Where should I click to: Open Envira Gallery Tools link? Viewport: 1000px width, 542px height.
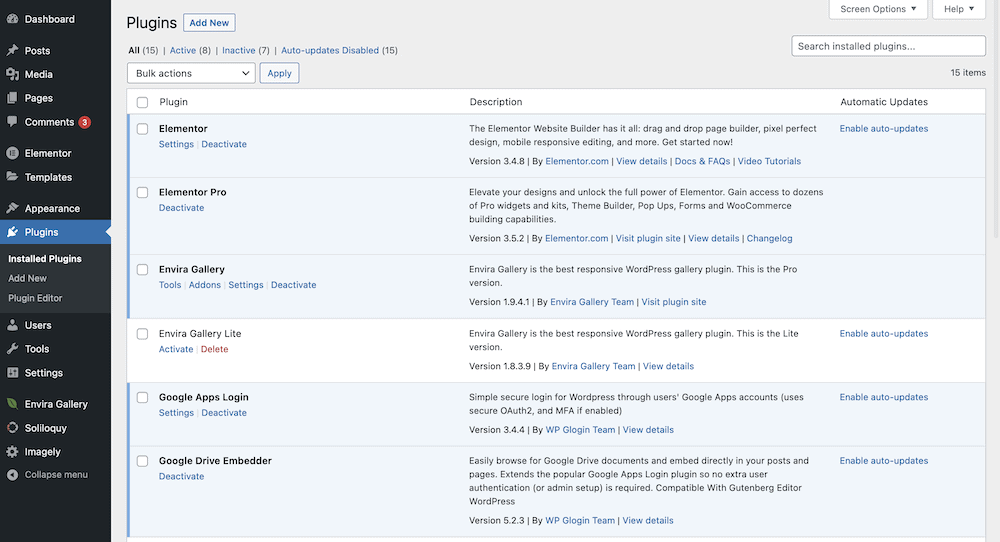[170, 285]
